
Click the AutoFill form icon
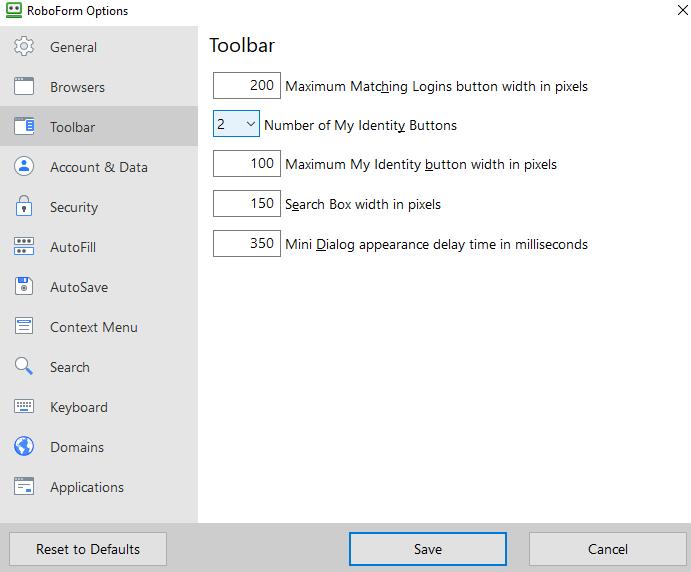pos(24,247)
